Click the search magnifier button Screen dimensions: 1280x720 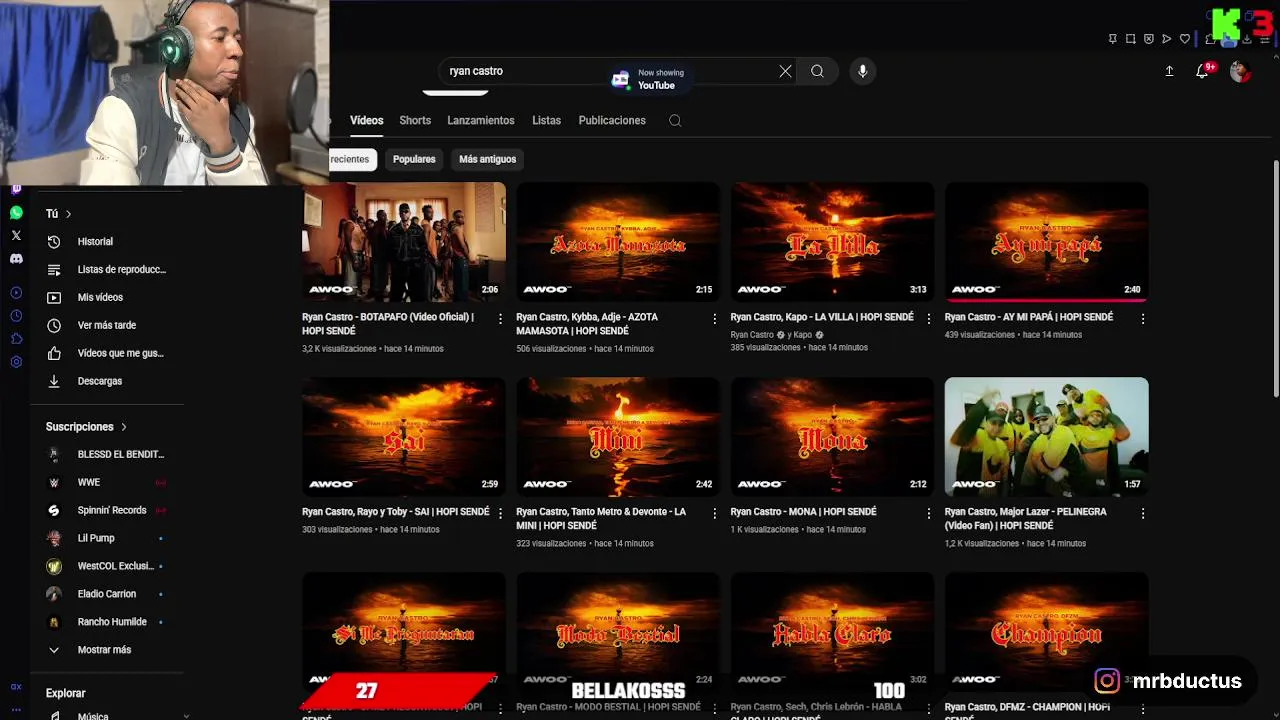pyautogui.click(x=817, y=71)
